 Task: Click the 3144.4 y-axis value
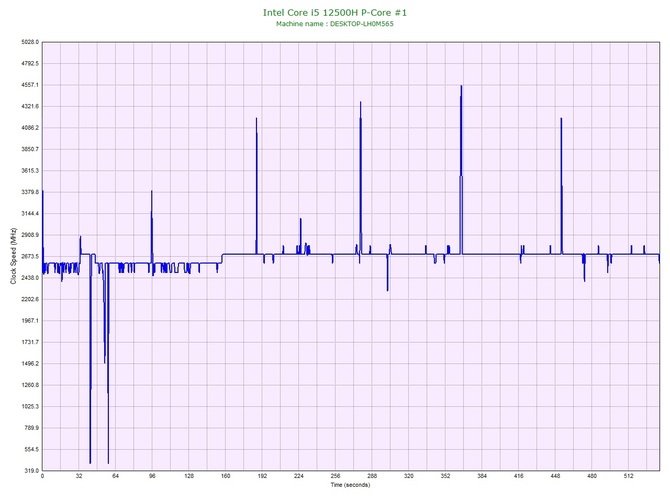click(x=30, y=214)
